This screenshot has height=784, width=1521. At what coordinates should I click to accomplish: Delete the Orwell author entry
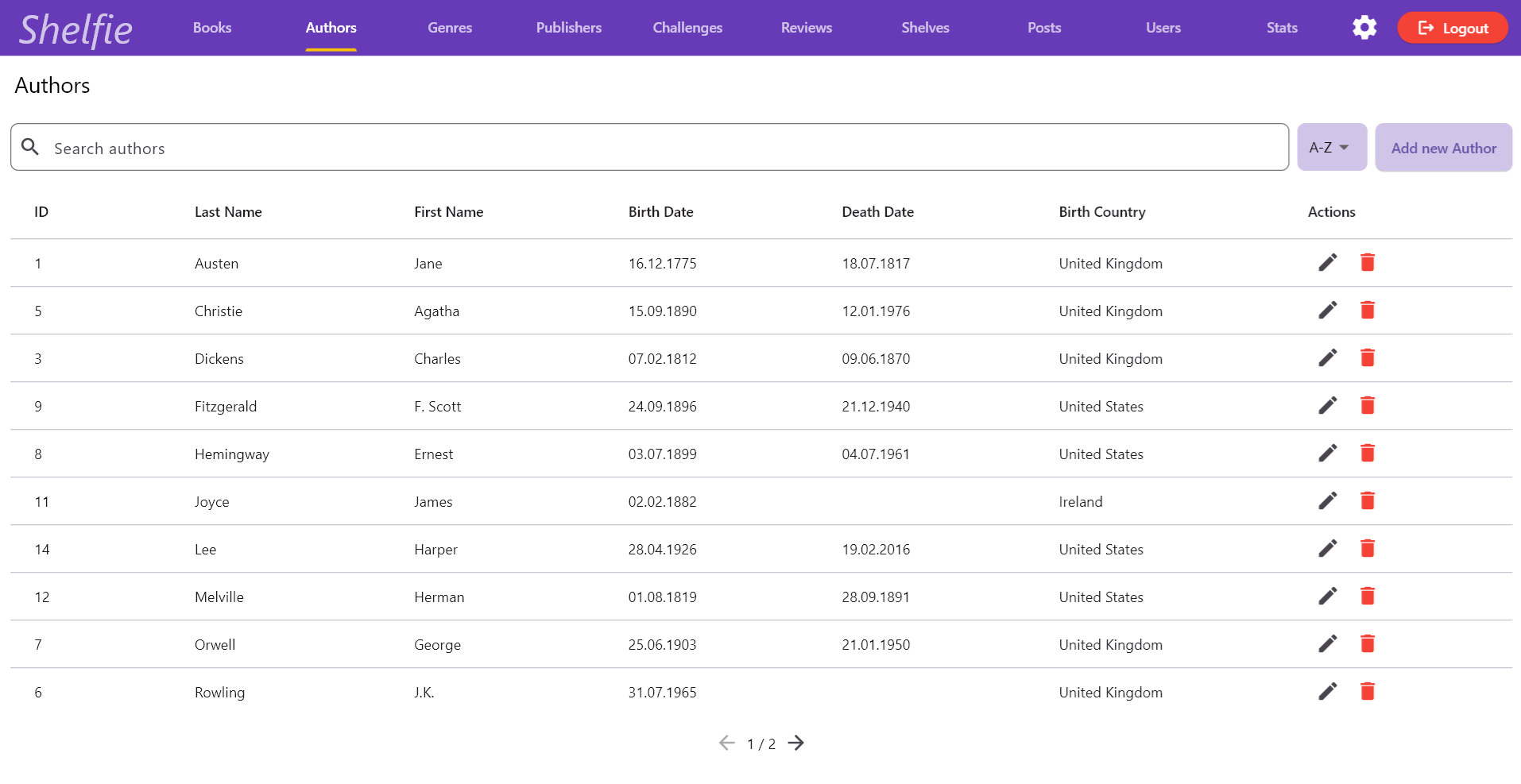pyautogui.click(x=1368, y=643)
